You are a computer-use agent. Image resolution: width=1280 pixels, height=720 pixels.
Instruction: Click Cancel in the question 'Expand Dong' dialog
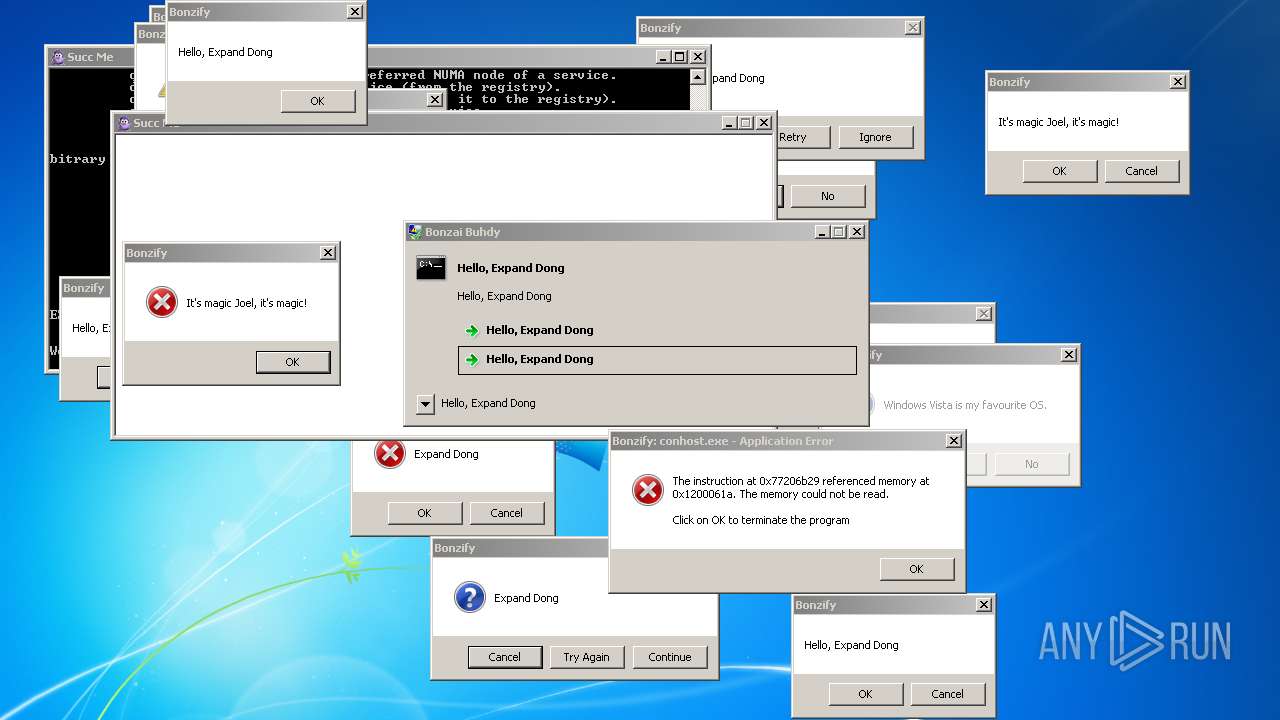(504, 657)
